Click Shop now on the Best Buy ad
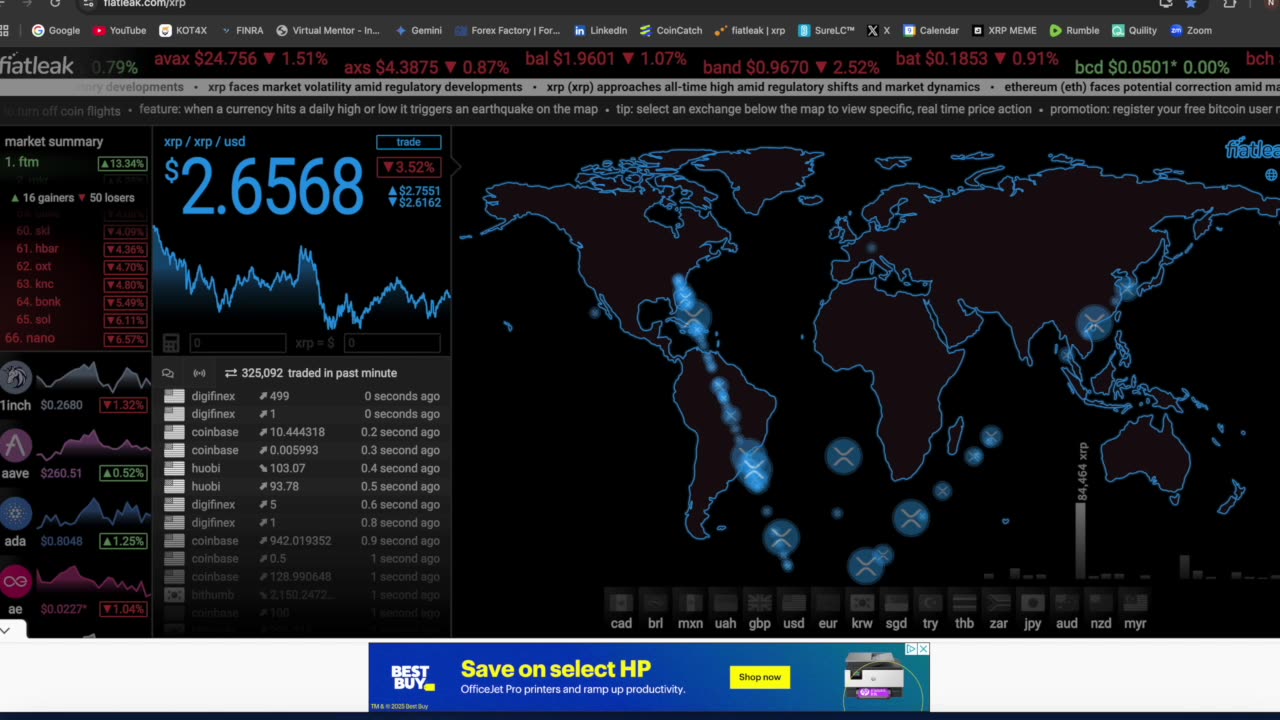This screenshot has height=720, width=1280. tap(760, 677)
